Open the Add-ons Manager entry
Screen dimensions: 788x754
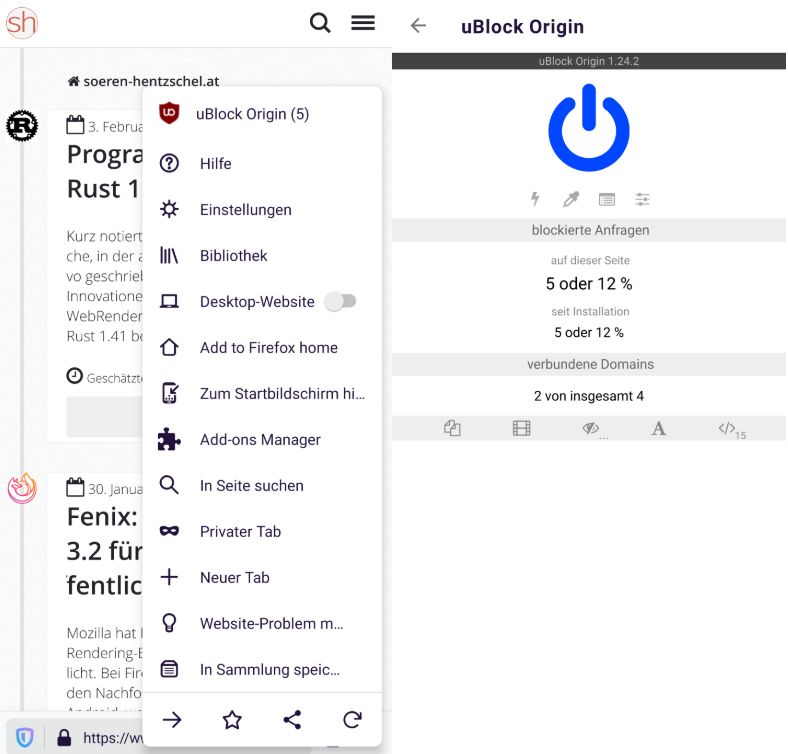262,439
